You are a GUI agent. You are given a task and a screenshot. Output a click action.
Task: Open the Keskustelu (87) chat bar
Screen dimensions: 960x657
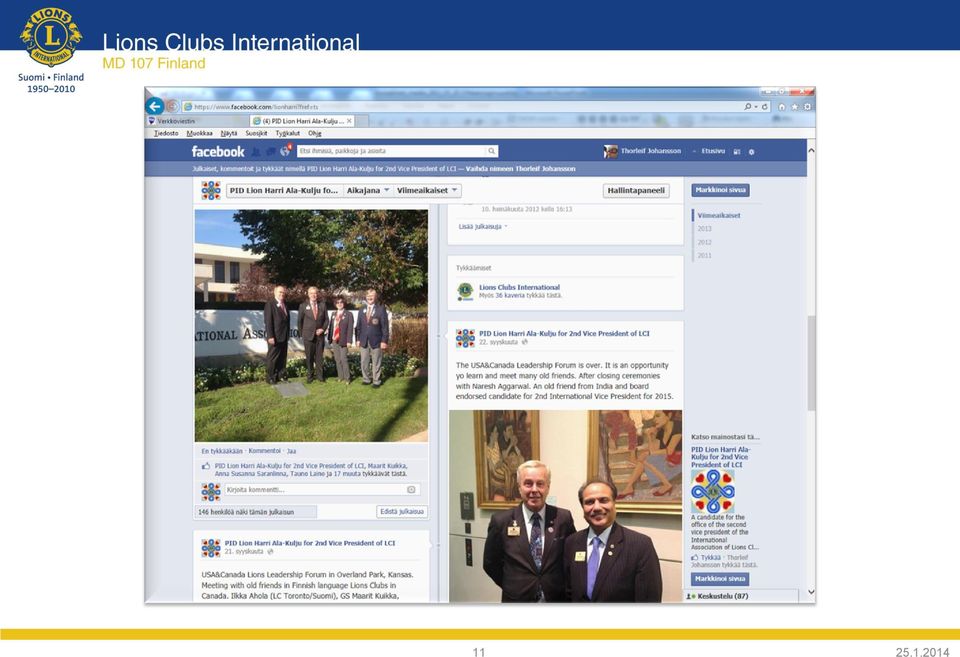click(741, 596)
